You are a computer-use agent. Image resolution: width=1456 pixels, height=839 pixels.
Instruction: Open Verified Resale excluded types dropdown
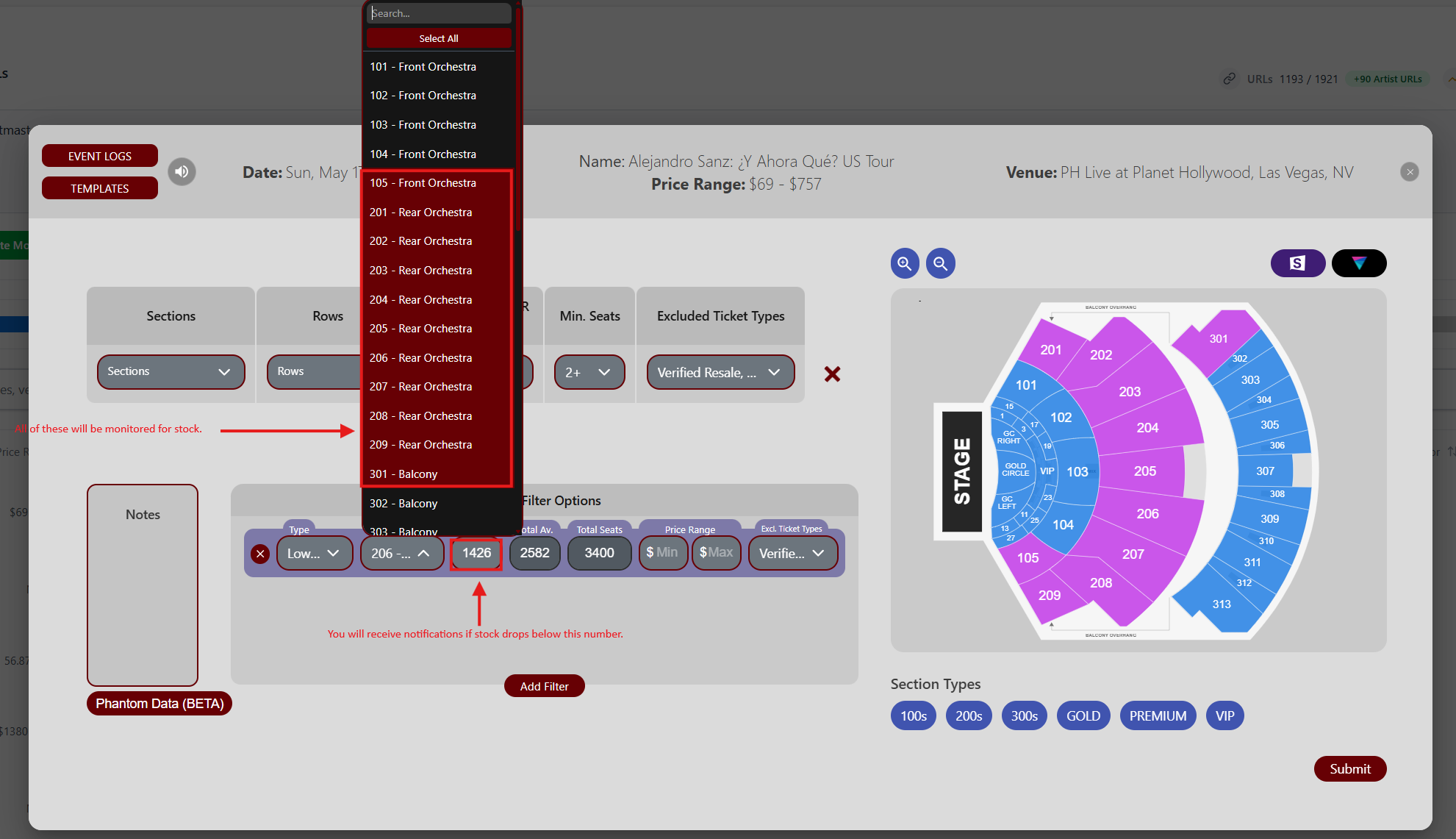[720, 373]
